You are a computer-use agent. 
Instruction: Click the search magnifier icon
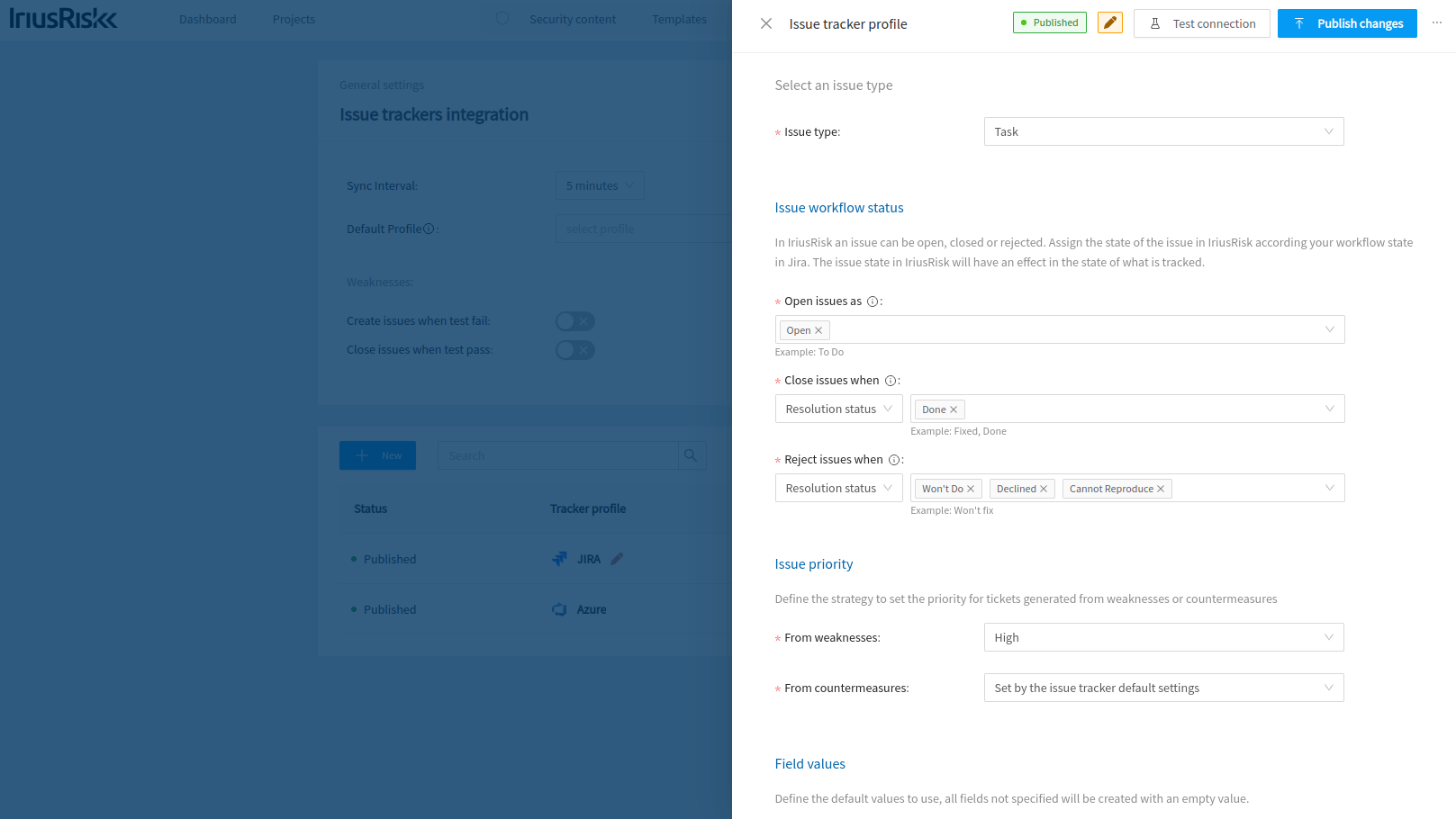(x=692, y=455)
